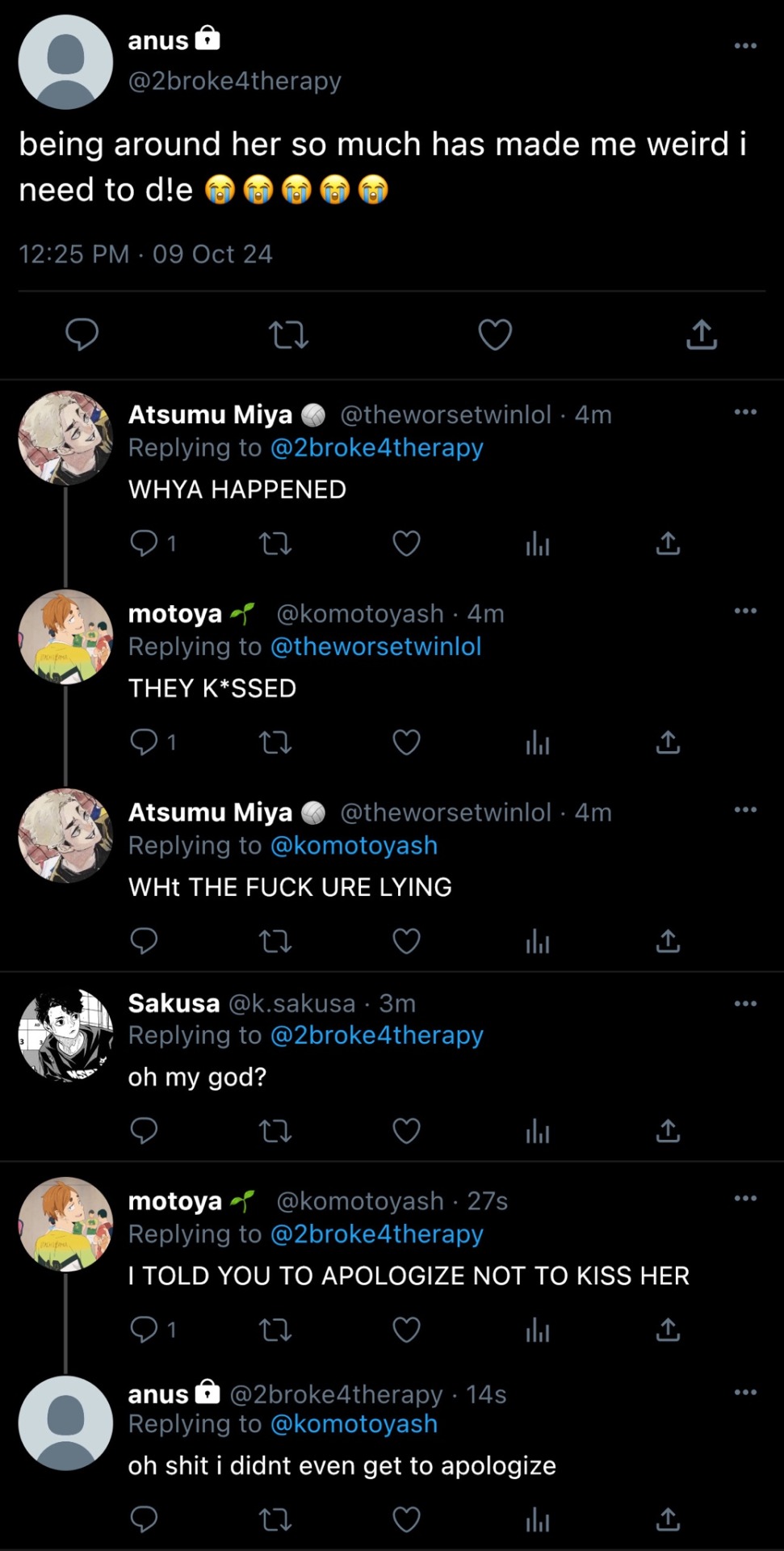Retweet the 'WHt THE FUCK URE LYING' reply
The image size is (784, 1551).
(x=275, y=941)
